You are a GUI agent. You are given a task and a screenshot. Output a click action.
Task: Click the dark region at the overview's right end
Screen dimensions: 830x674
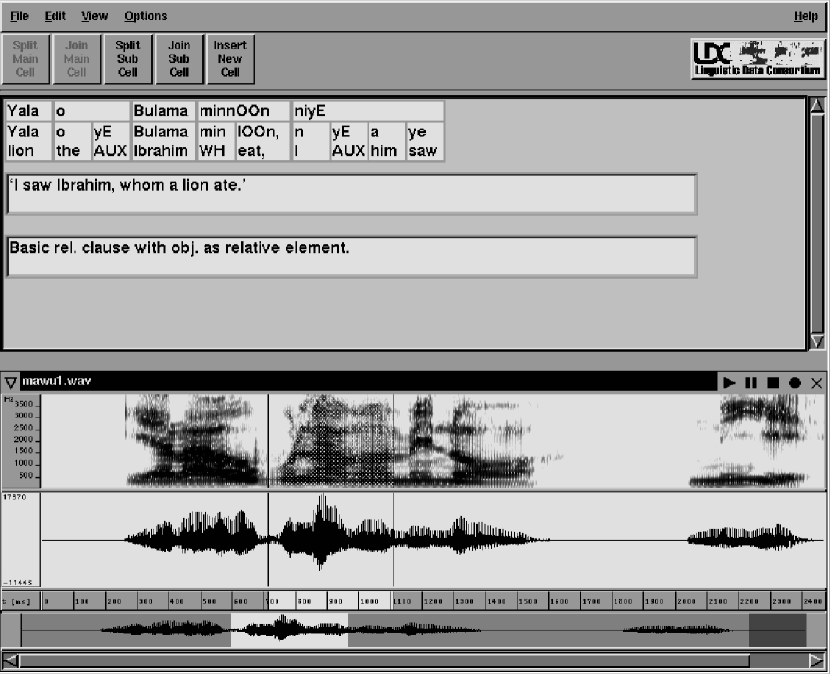coord(777,630)
